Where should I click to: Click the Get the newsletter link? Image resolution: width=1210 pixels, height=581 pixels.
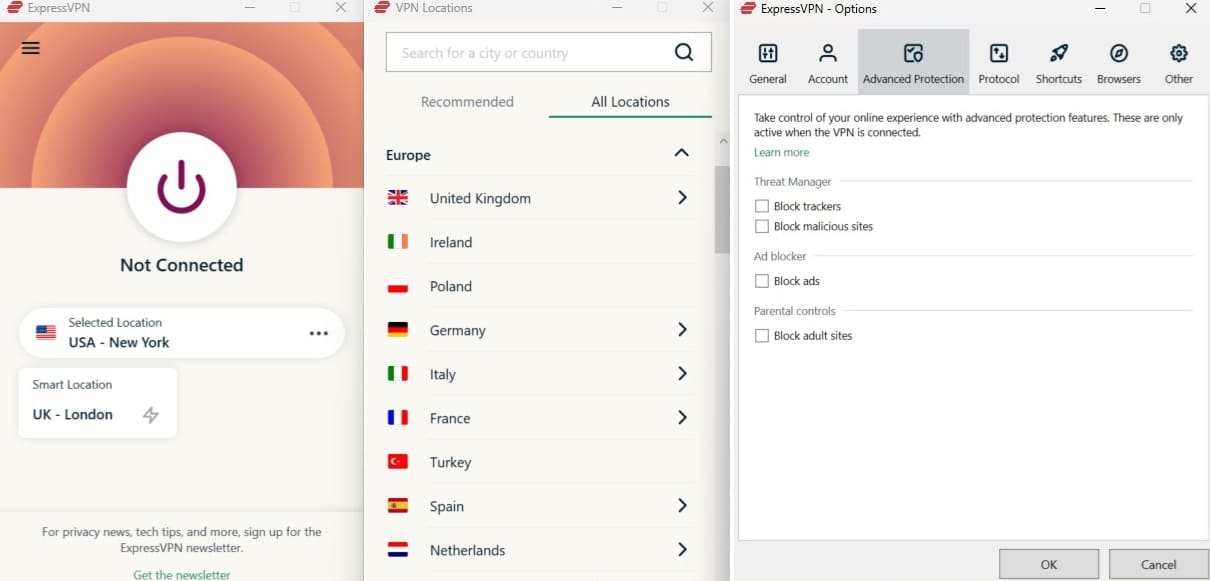click(181, 575)
